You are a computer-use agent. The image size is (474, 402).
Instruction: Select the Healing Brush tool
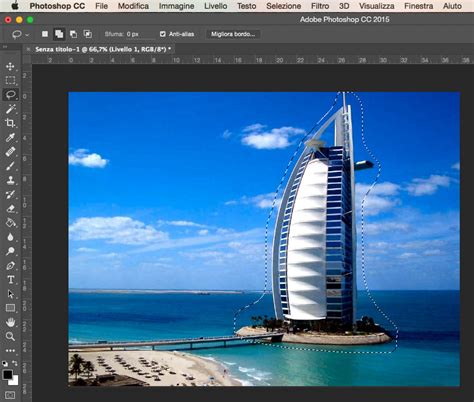point(10,152)
